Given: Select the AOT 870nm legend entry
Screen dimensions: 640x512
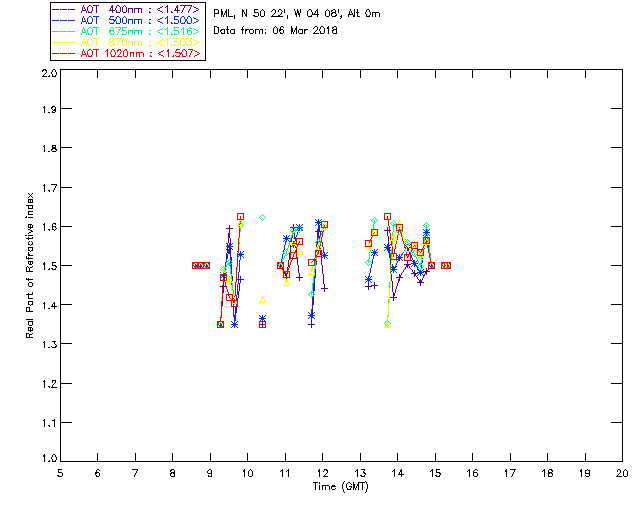Looking at the screenshot, I should (x=127, y=42).
